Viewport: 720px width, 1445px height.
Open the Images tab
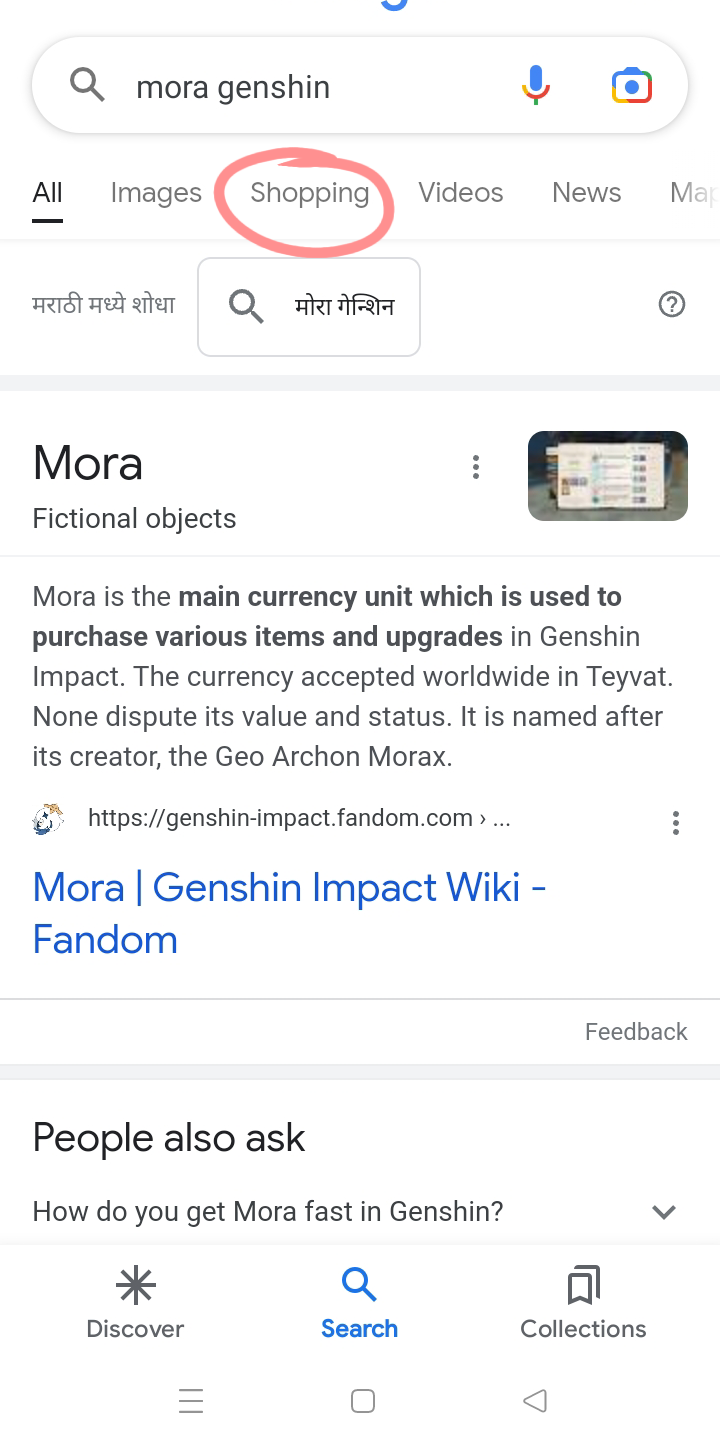point(156,192)
